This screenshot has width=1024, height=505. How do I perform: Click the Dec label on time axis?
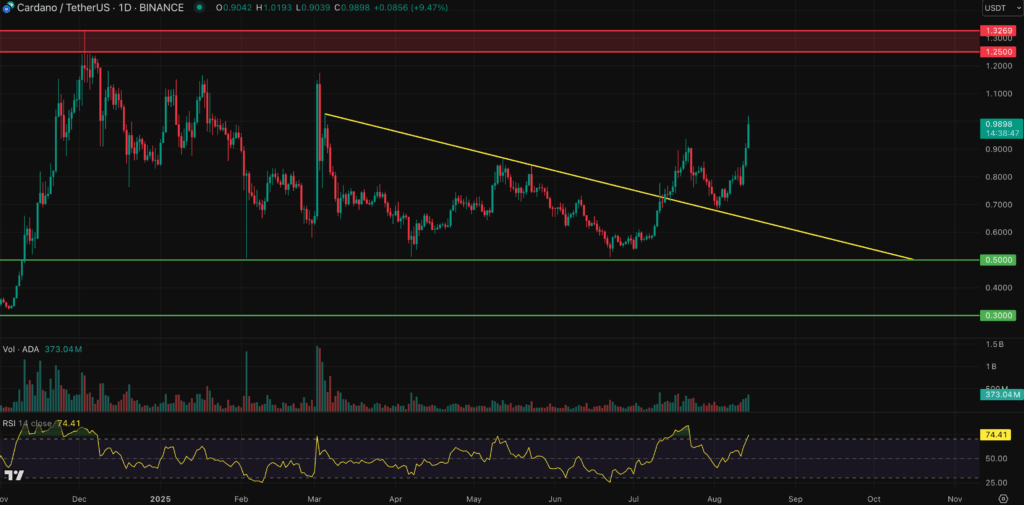(79, 498)
